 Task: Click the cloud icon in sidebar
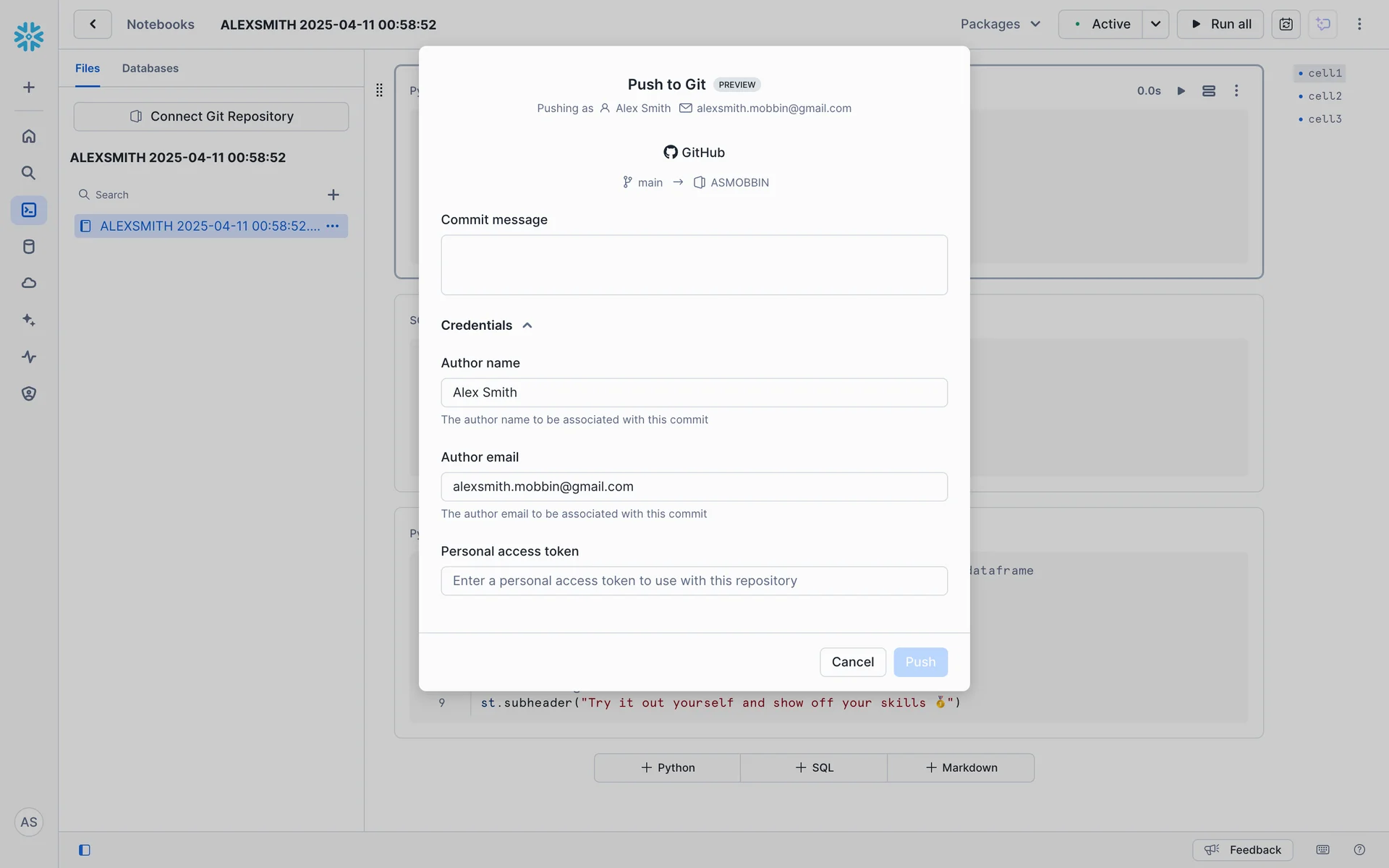pos(29,283)
